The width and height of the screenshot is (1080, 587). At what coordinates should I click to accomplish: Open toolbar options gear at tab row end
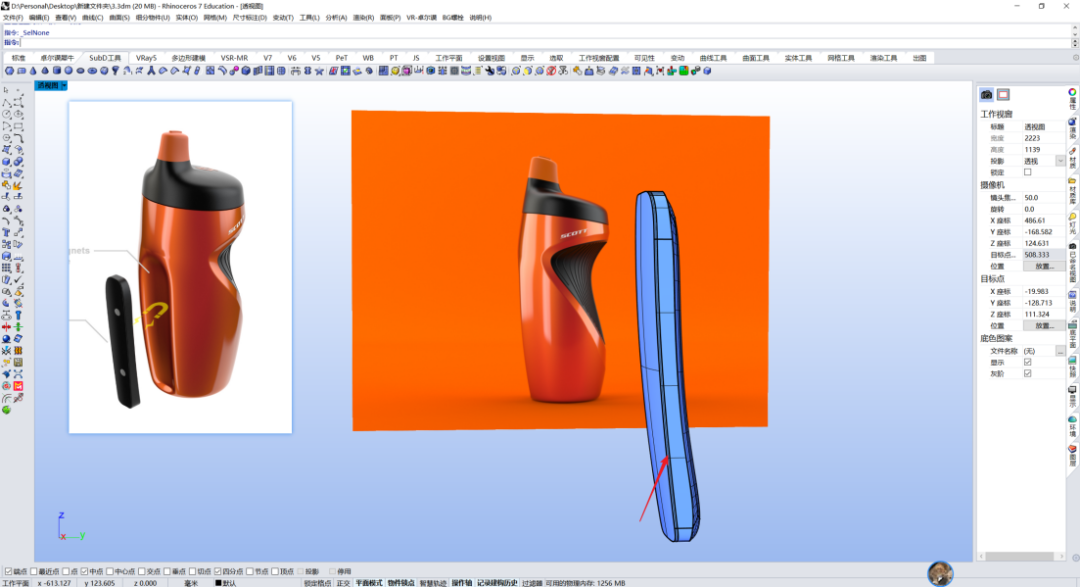tap(1075, 58)
